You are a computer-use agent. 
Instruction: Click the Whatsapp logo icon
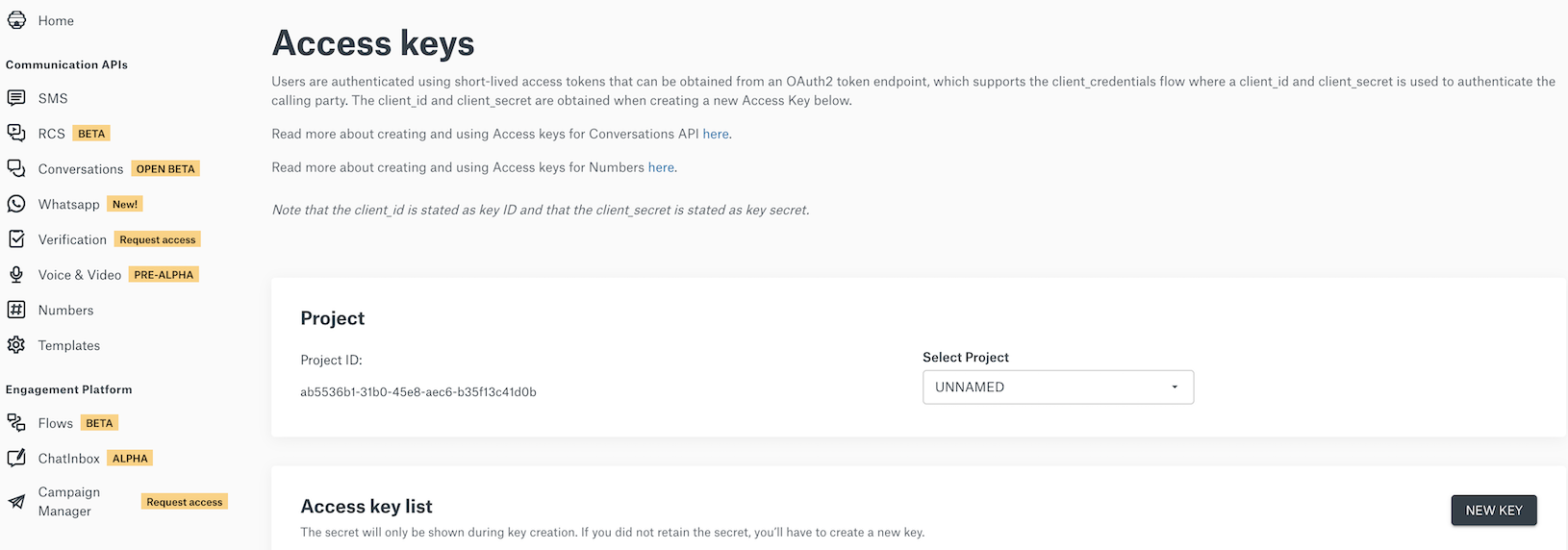[x=16, y=204]
